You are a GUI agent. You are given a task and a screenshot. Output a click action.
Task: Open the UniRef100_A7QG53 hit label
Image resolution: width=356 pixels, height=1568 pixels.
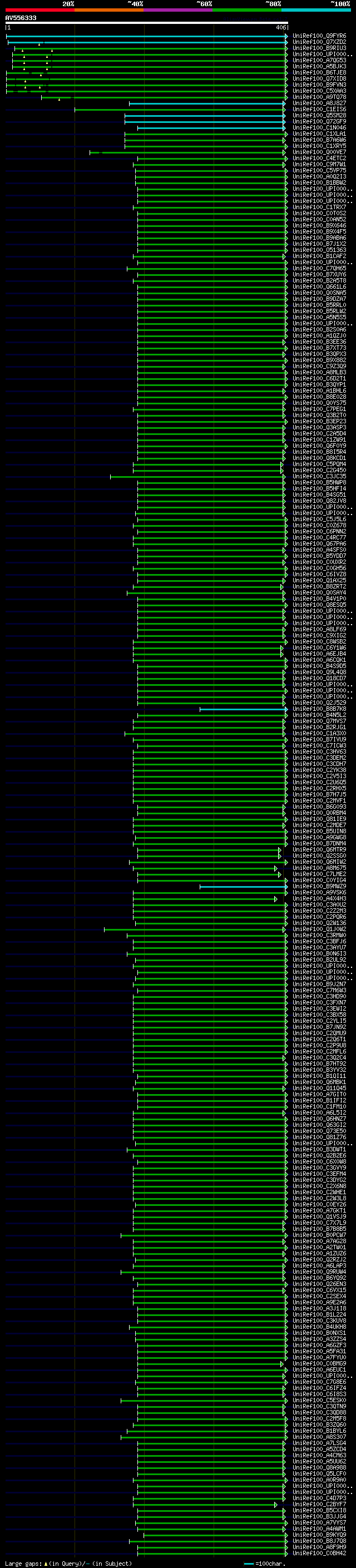[319, 60]
